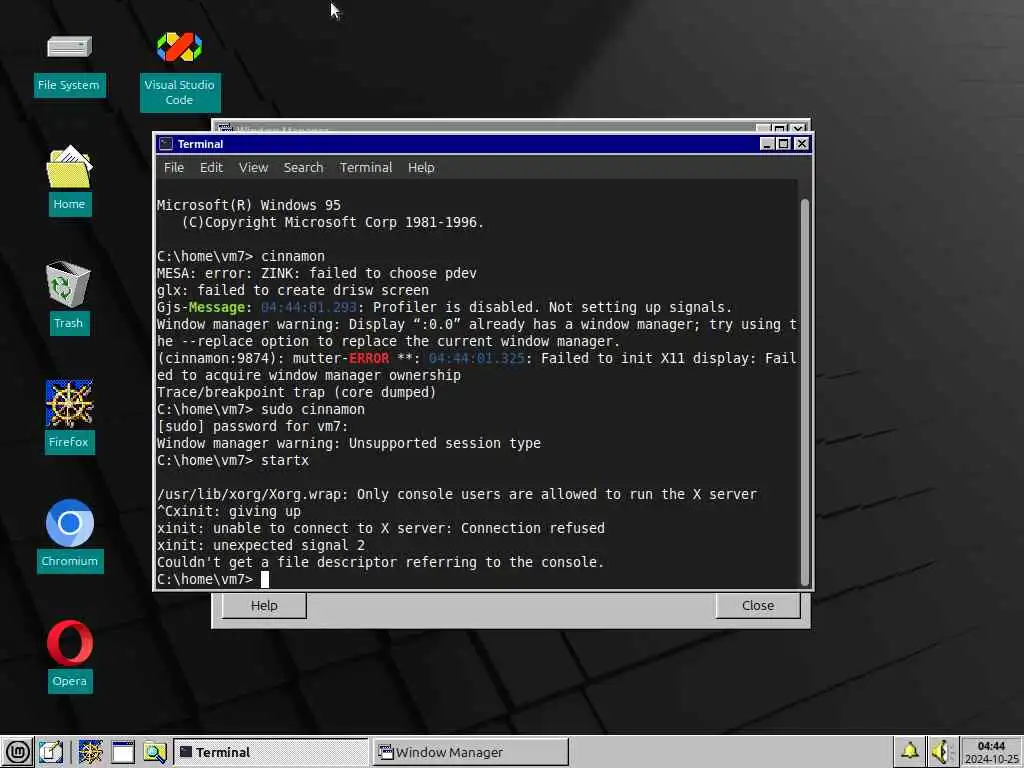
Task: Open the Edit menu in Terminal
Action: (211, 167)
